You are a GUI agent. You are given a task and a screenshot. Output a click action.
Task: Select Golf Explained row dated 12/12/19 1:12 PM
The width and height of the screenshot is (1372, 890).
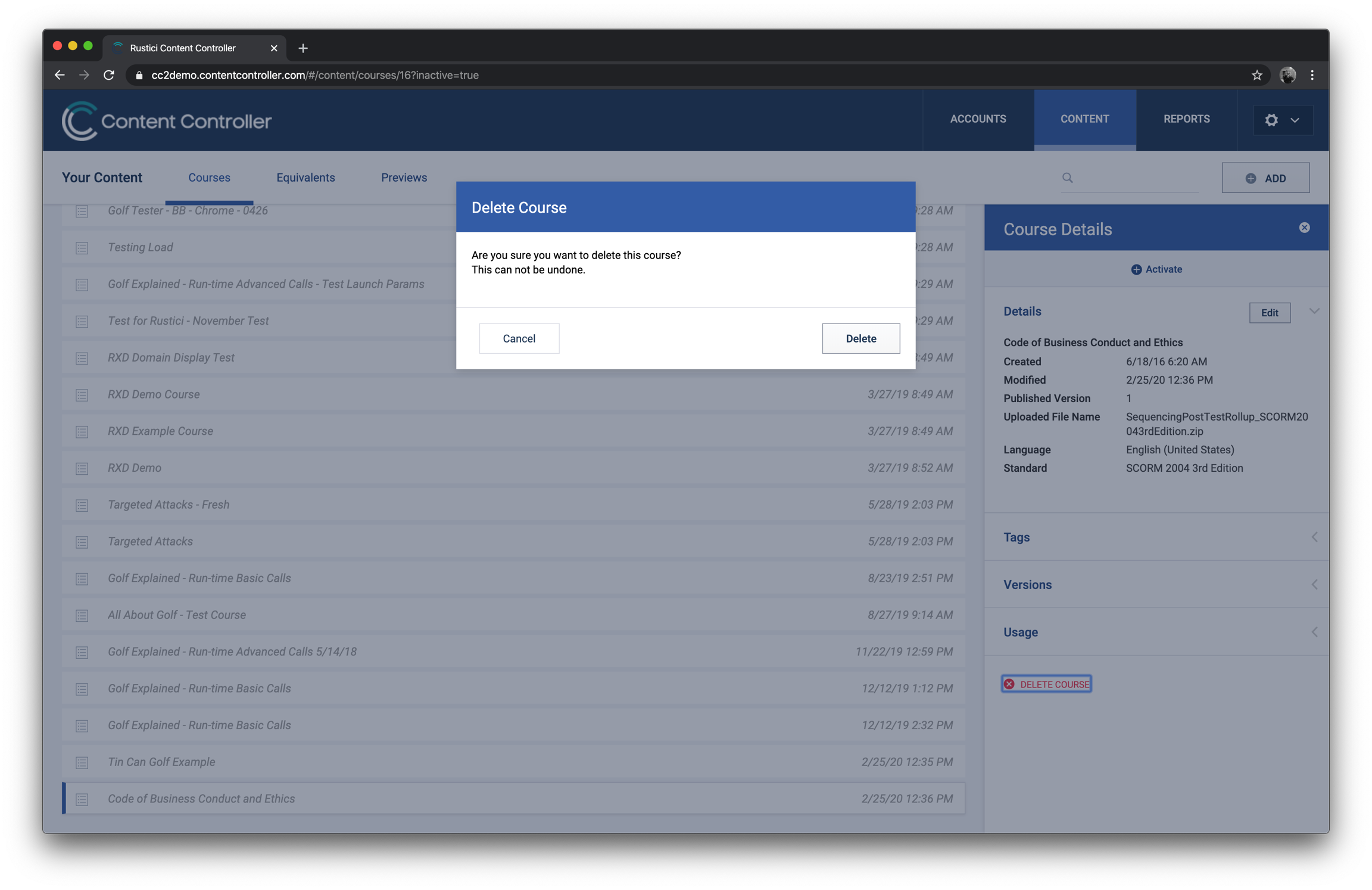[513, 688]
